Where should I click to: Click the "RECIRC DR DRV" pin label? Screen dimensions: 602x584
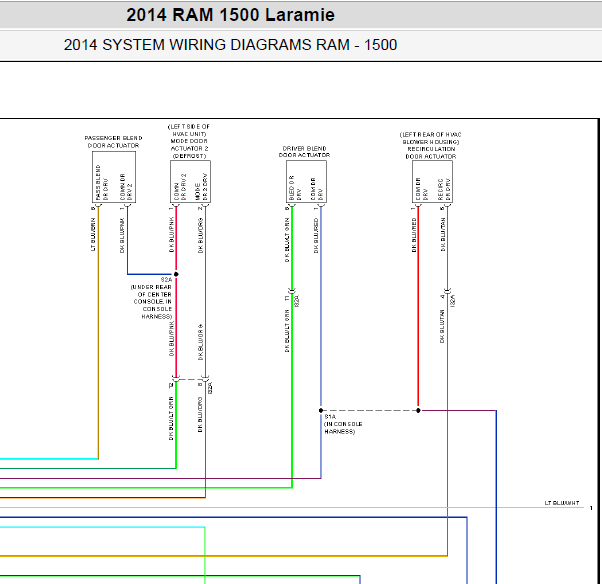(444, 189)
